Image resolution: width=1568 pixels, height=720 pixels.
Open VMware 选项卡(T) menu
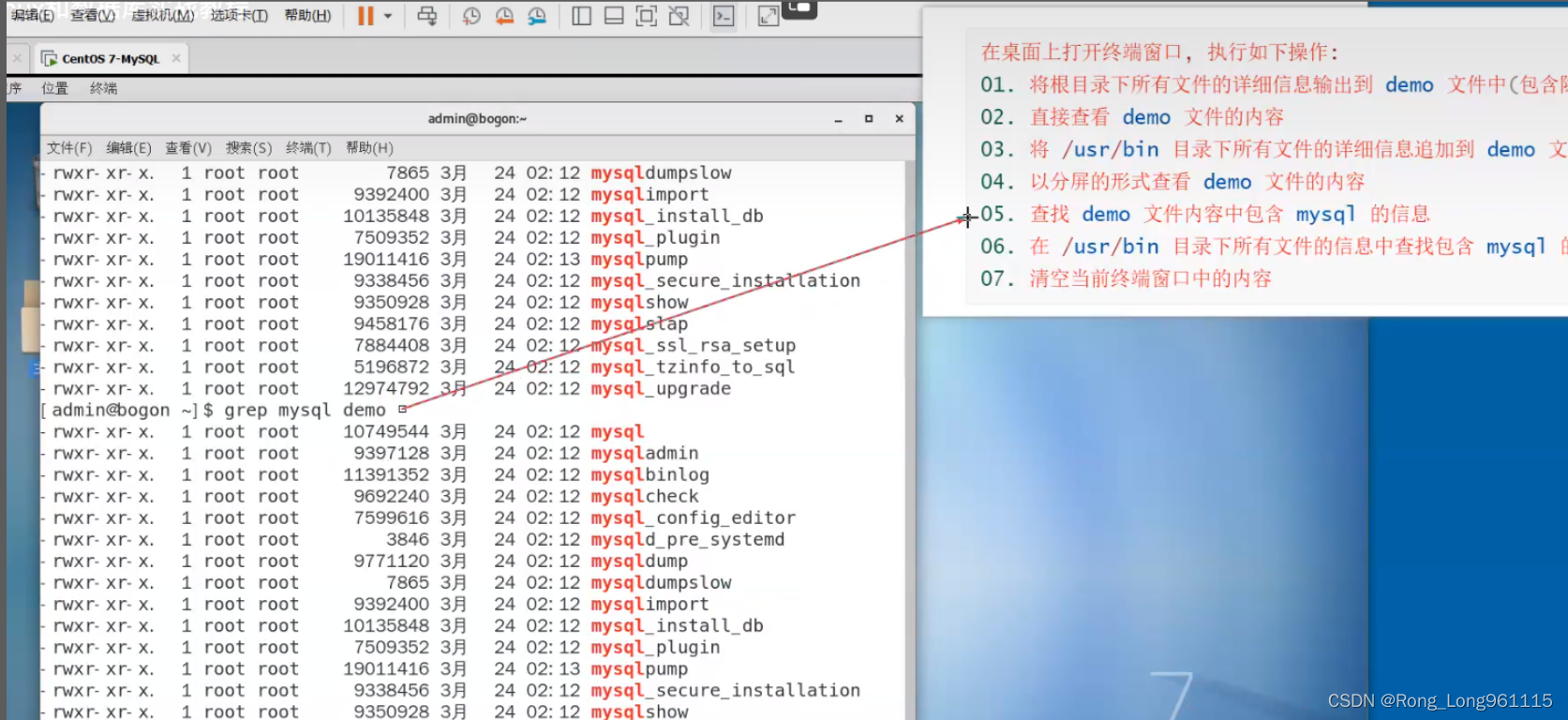point(238,15)
